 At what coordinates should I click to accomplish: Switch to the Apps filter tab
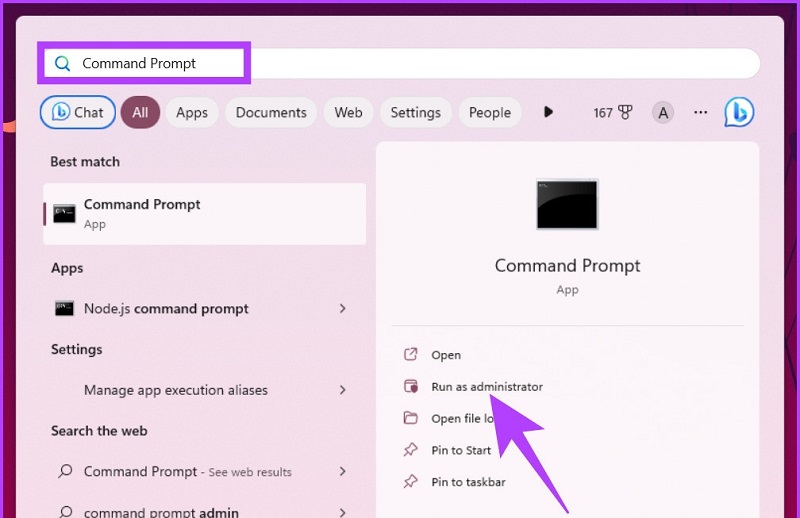192,112
